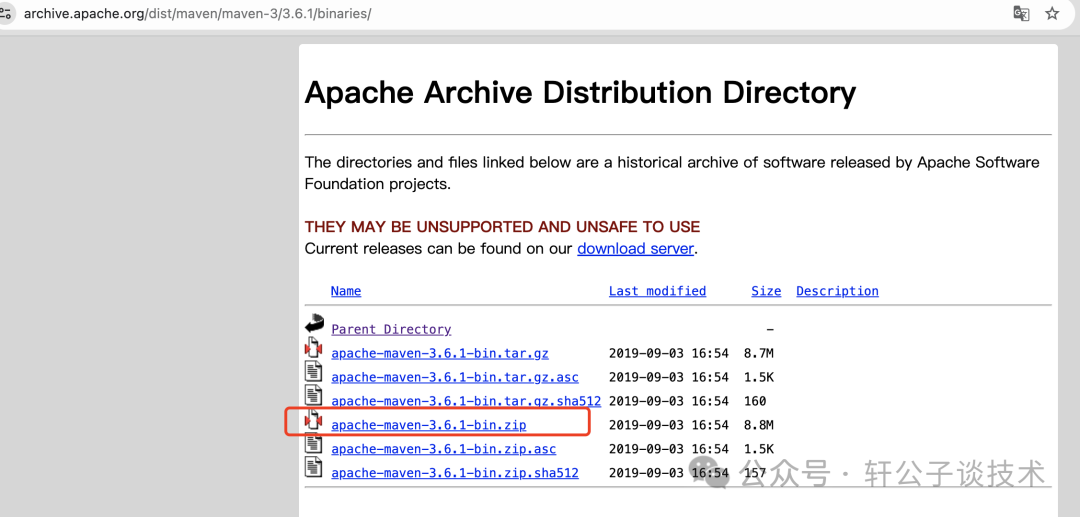
Task: Download apache-maven-3.6.1-bin.zip
Action: (x=428, y=425)
